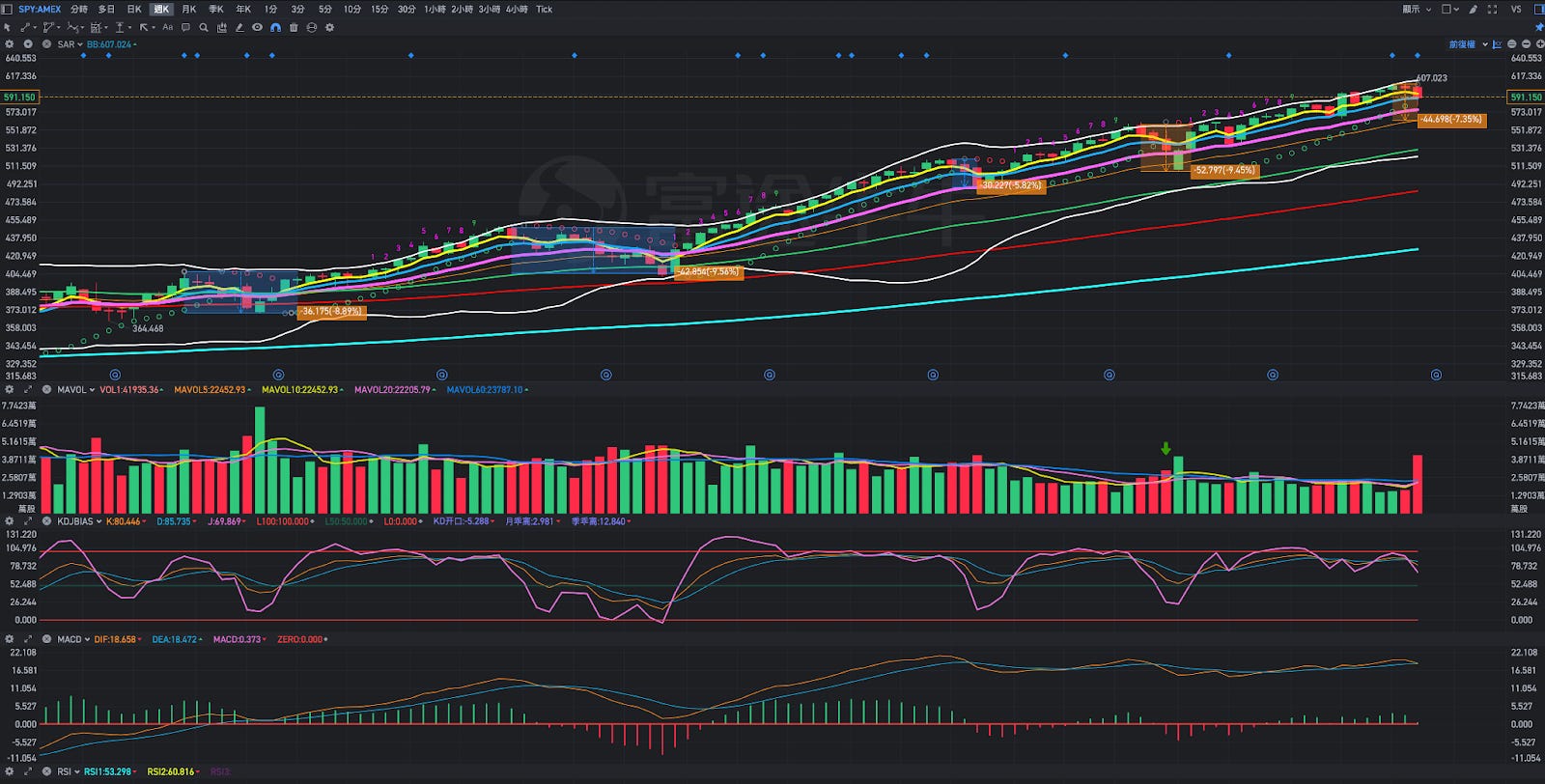Image resolution: width=1545 pixels, height=784 pixels.
Task: Select the 5分 timeframe
Action: point(325,9)
